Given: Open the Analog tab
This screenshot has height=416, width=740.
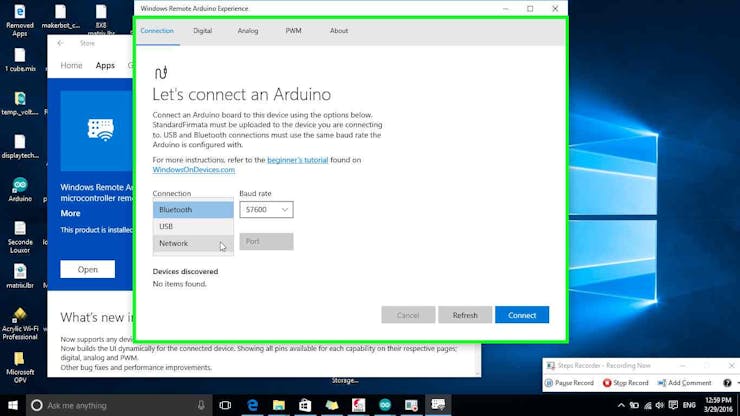Looking at the screenshot, I should coord(248,31).
